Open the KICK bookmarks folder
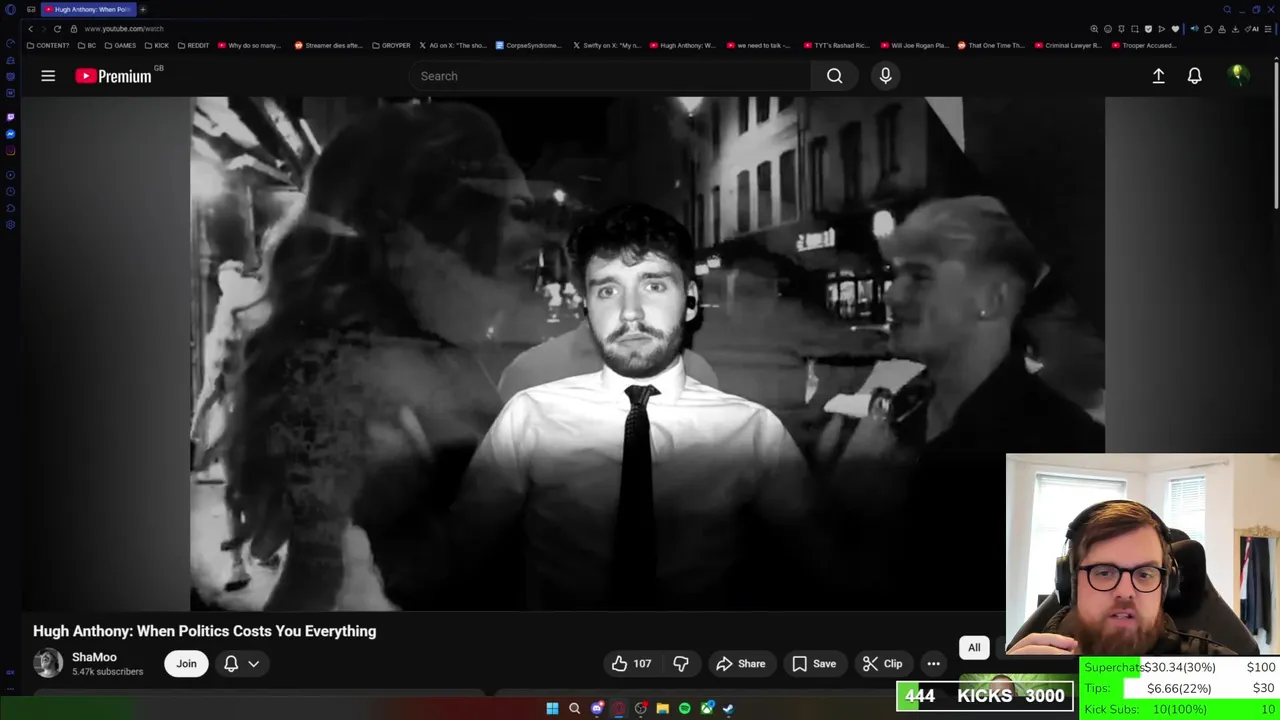1280x720 pixels. pos(157,45)
